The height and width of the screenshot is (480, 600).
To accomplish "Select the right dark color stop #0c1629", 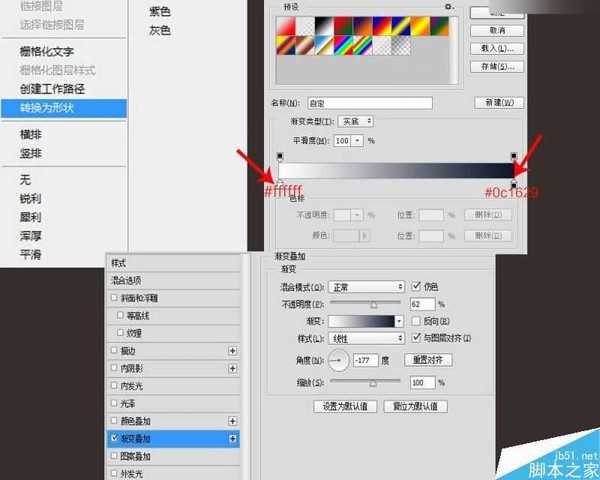I will [x=514, y=185].
